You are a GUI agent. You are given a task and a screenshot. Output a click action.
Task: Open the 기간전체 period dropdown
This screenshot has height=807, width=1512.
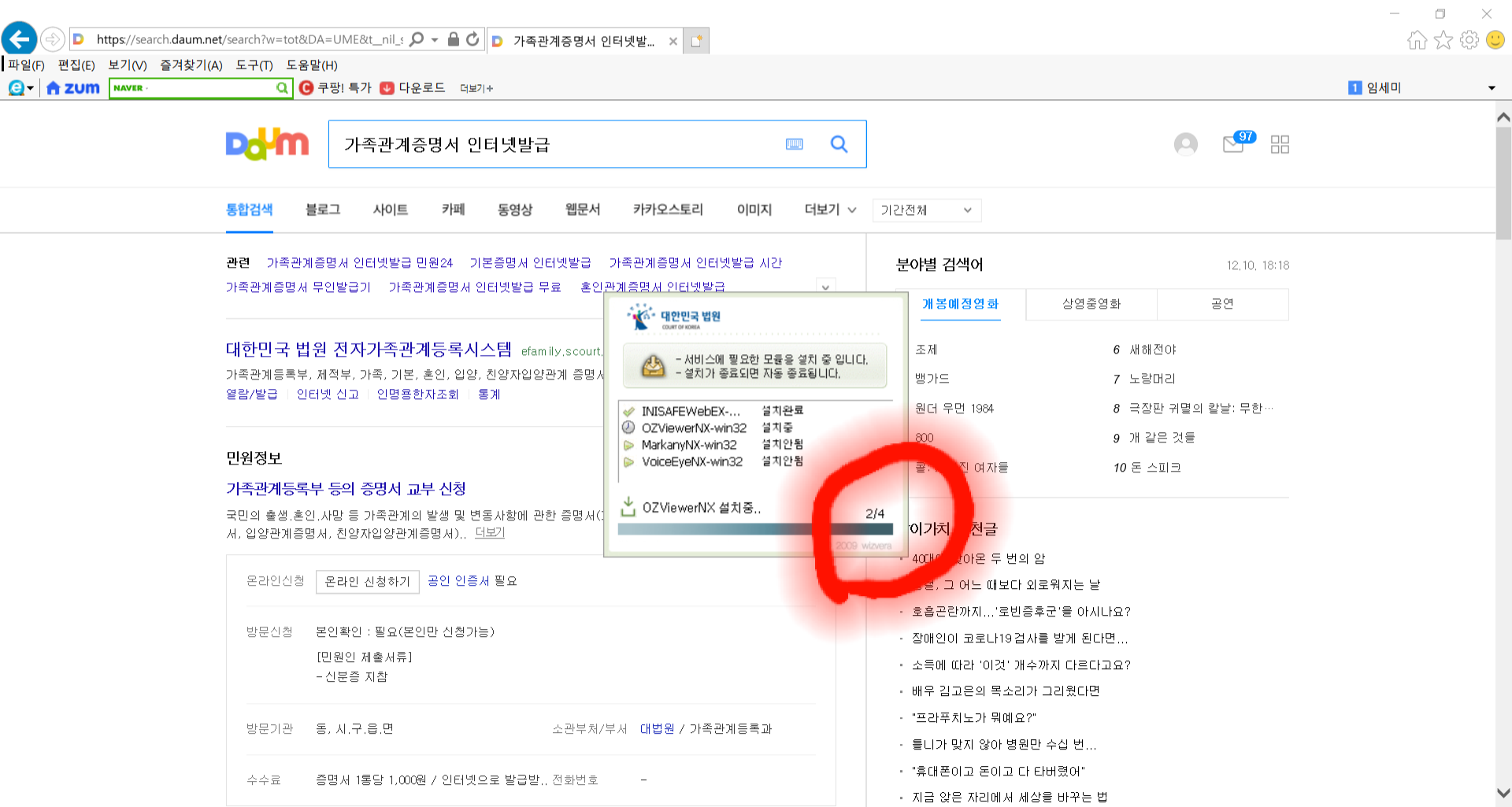tap(927, 210)
